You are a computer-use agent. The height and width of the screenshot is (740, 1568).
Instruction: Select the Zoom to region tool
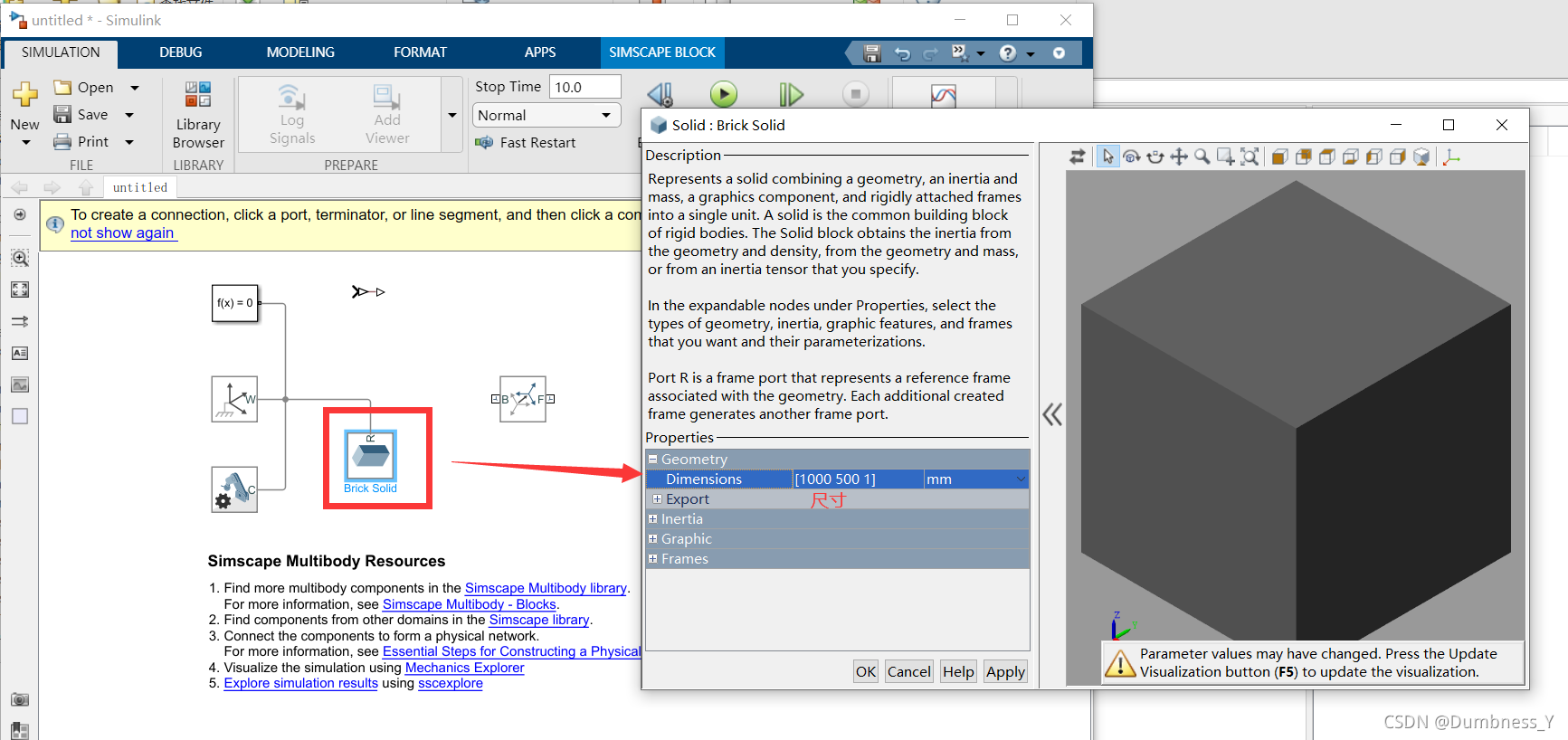(1225, 157)
